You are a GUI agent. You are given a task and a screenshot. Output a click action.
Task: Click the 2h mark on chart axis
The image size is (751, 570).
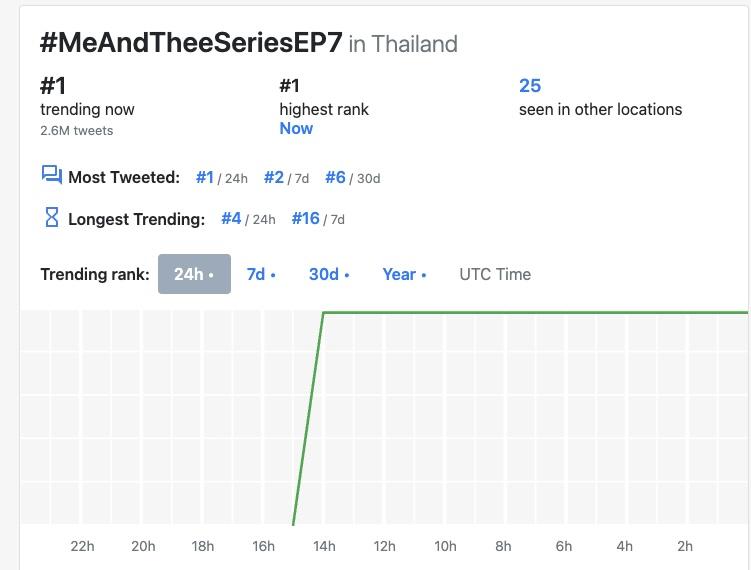click(x=685, y=546)
